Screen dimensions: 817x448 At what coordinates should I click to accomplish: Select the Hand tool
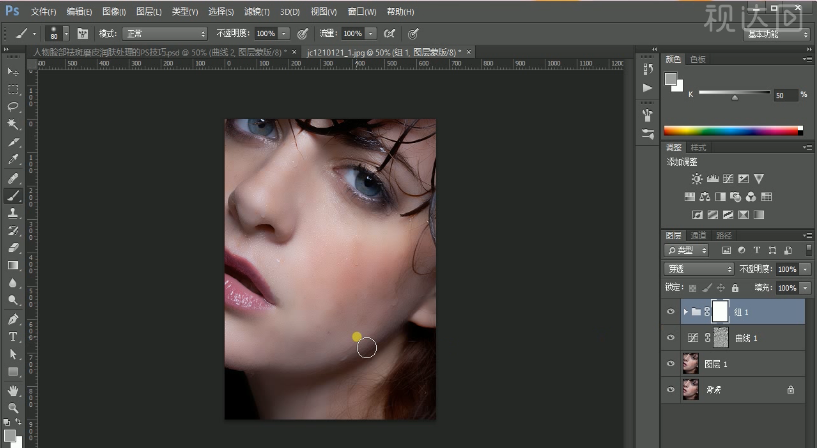pos(13,391)
